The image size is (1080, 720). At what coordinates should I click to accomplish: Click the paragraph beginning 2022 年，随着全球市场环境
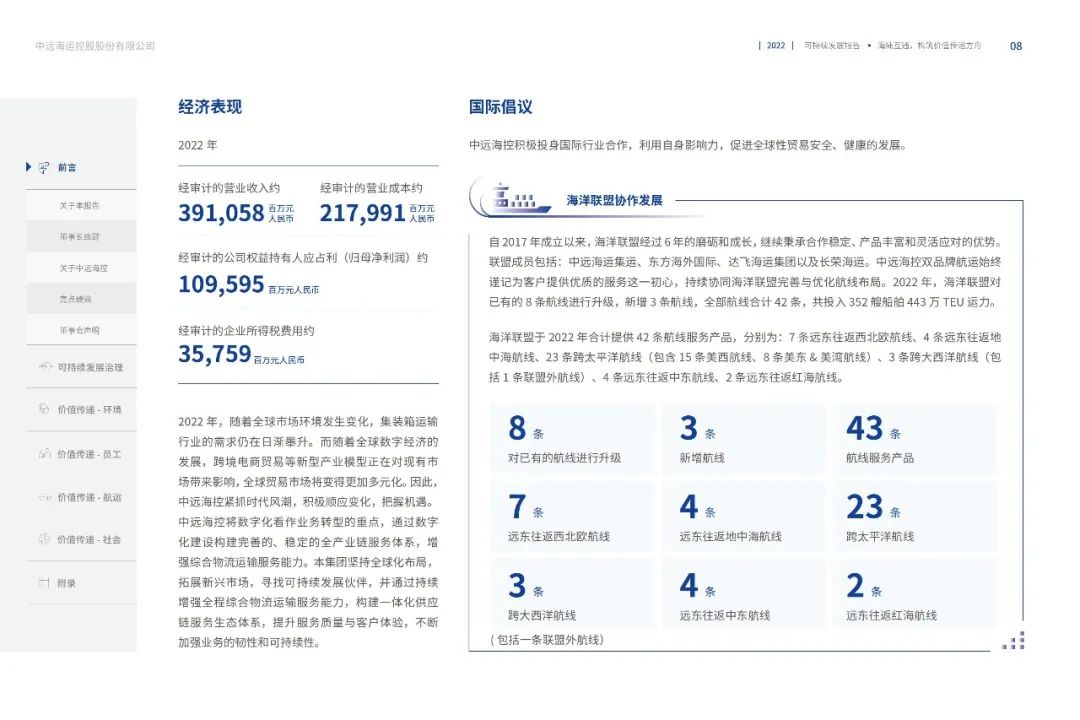click(x=308, y=532)
